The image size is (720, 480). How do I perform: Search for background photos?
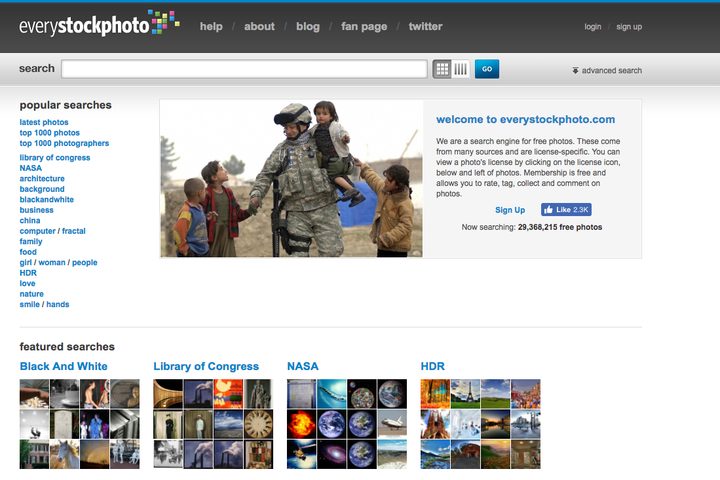pos(42,189)
